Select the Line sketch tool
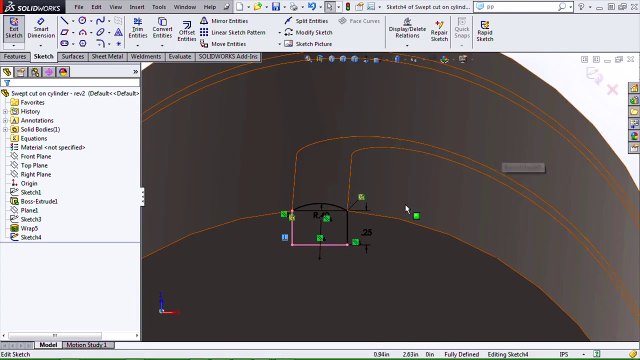This screenshot has height=360, width=640. [x=64, y=21]
